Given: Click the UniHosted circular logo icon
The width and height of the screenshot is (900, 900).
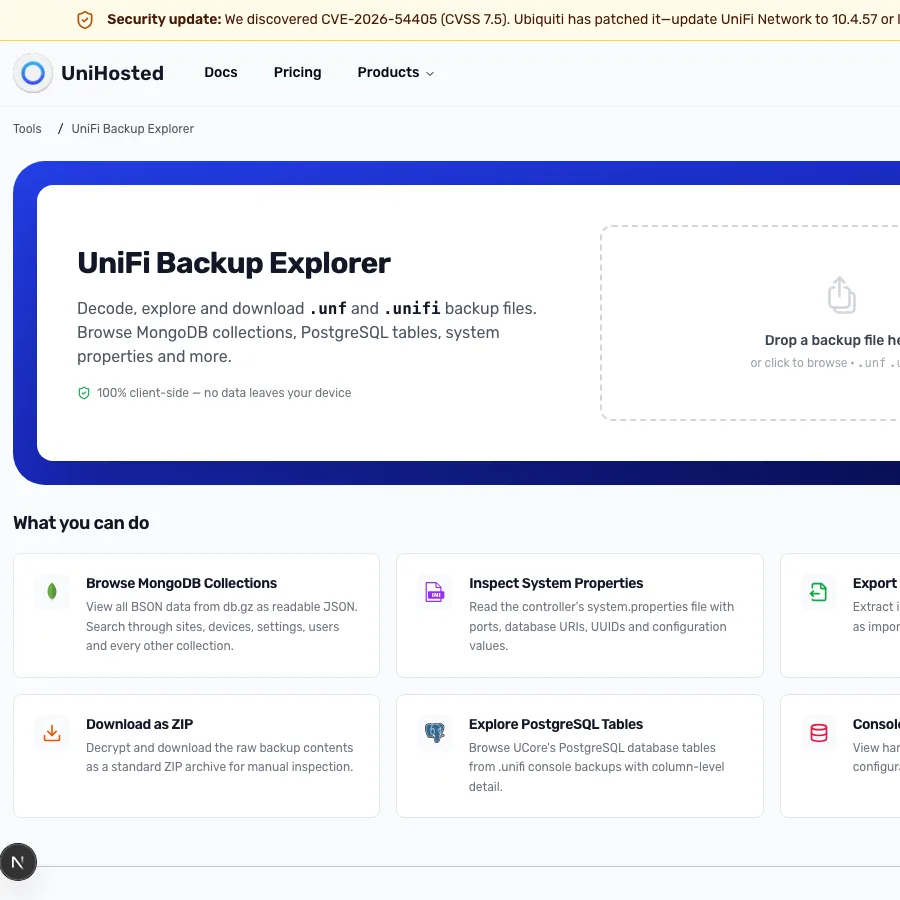Looking at the screenshot, I should tap(33, 73).
